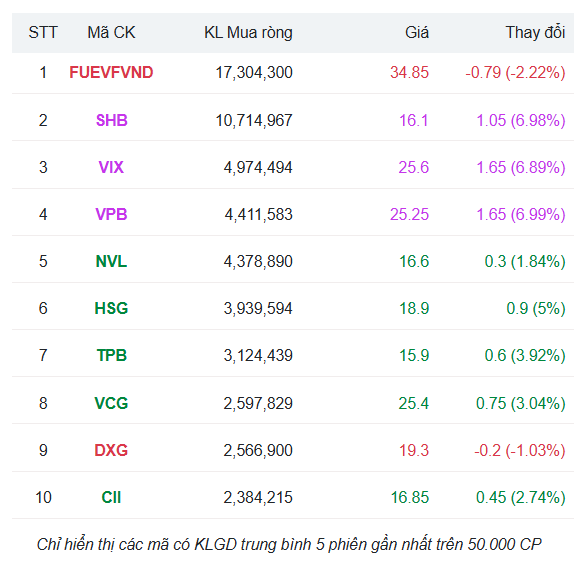Click change value 0.75 (3.04%)
Image resolution: width=583 pixels, height=566 pixels.
(521, 403)
